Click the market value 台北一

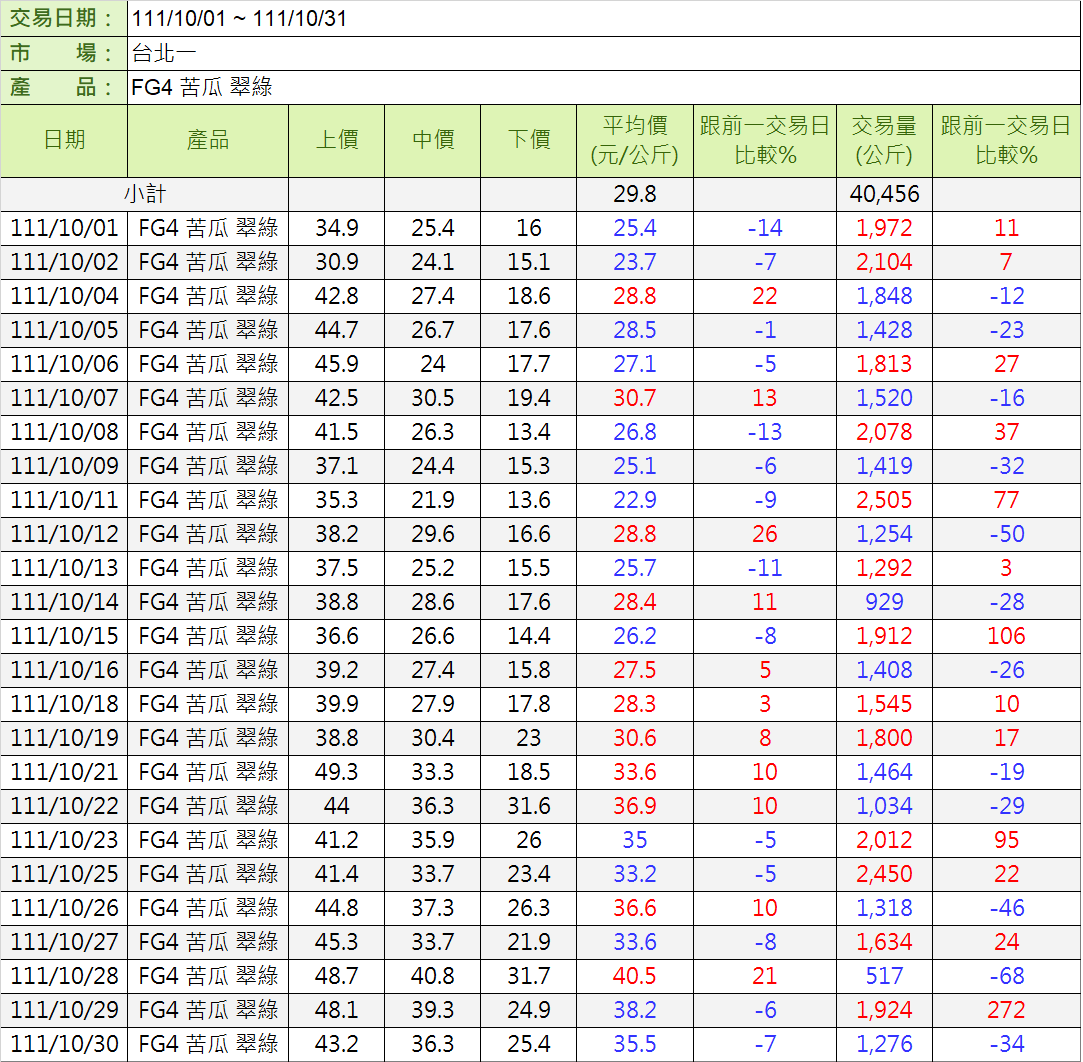[164, 53]
